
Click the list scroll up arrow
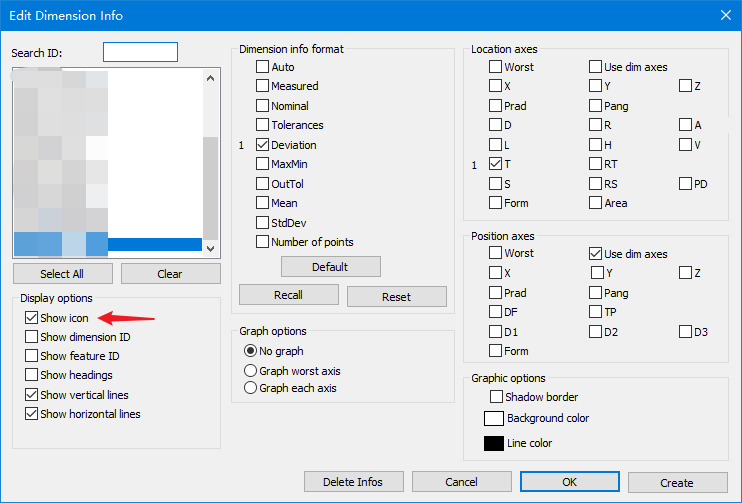click(211, 78)
